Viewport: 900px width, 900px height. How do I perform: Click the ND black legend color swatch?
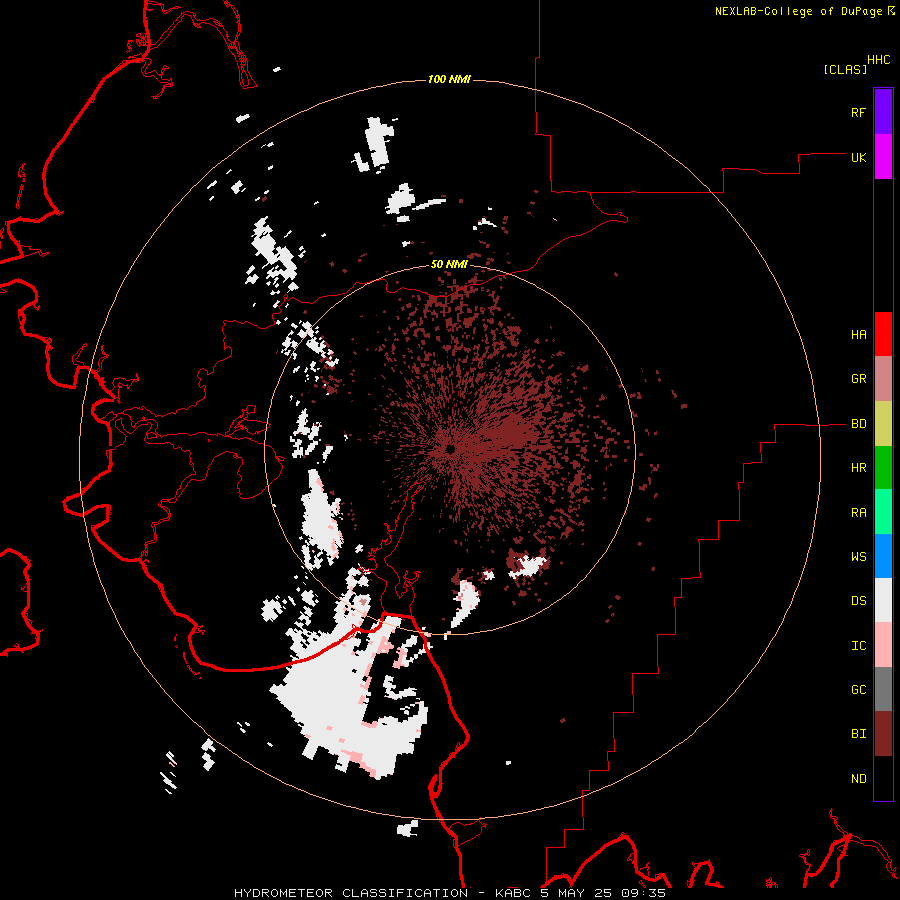pyautogui.click(x=883, y=778)
